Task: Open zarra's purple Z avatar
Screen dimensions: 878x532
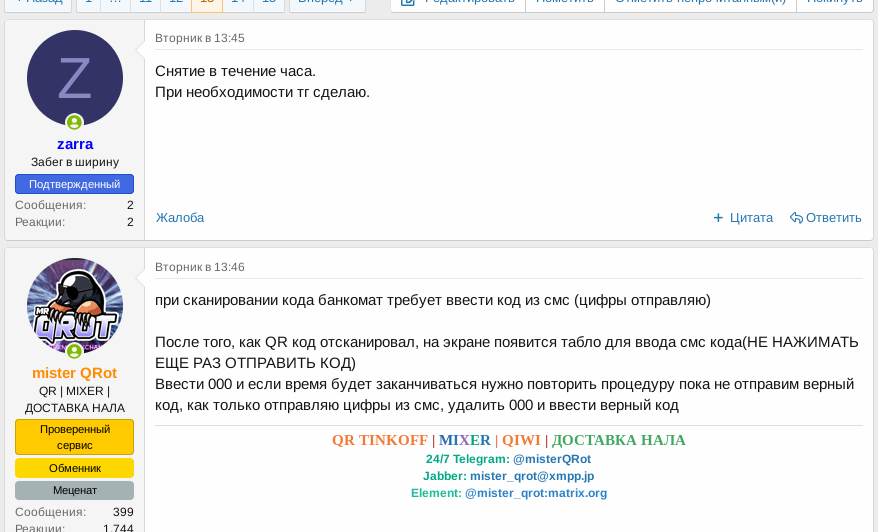Action: pos(75,78)
